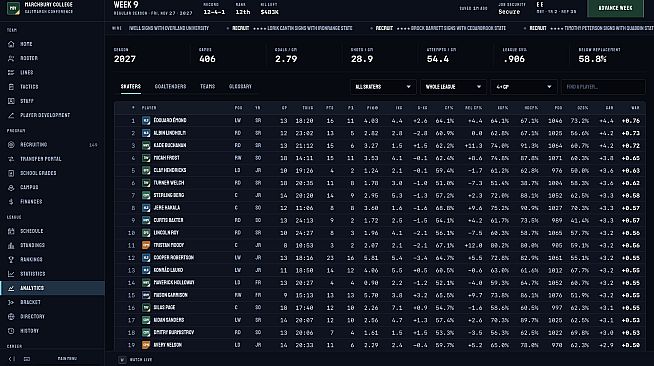654x366 pixels.
Task: Switch to the Teams tab
Action: coord(207,87)
